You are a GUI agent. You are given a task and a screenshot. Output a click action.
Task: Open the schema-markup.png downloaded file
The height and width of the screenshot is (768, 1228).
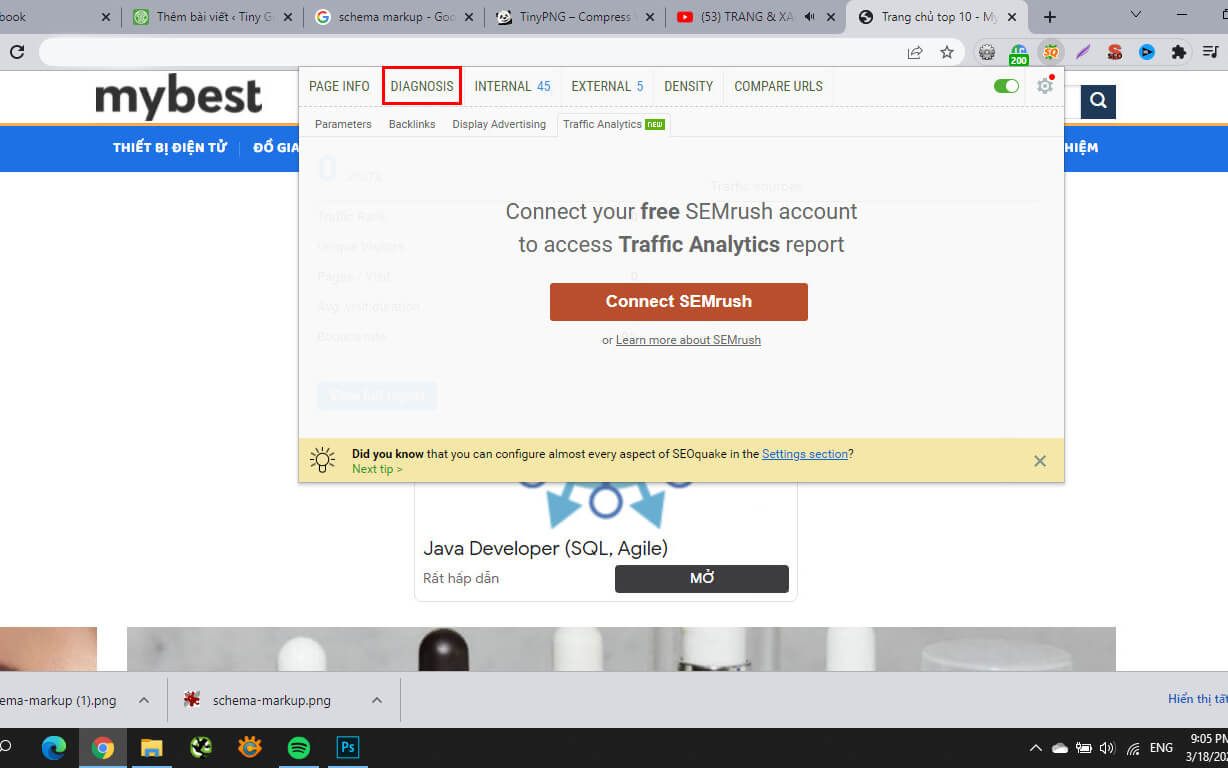pyautogui.click(x=271, y=700)
